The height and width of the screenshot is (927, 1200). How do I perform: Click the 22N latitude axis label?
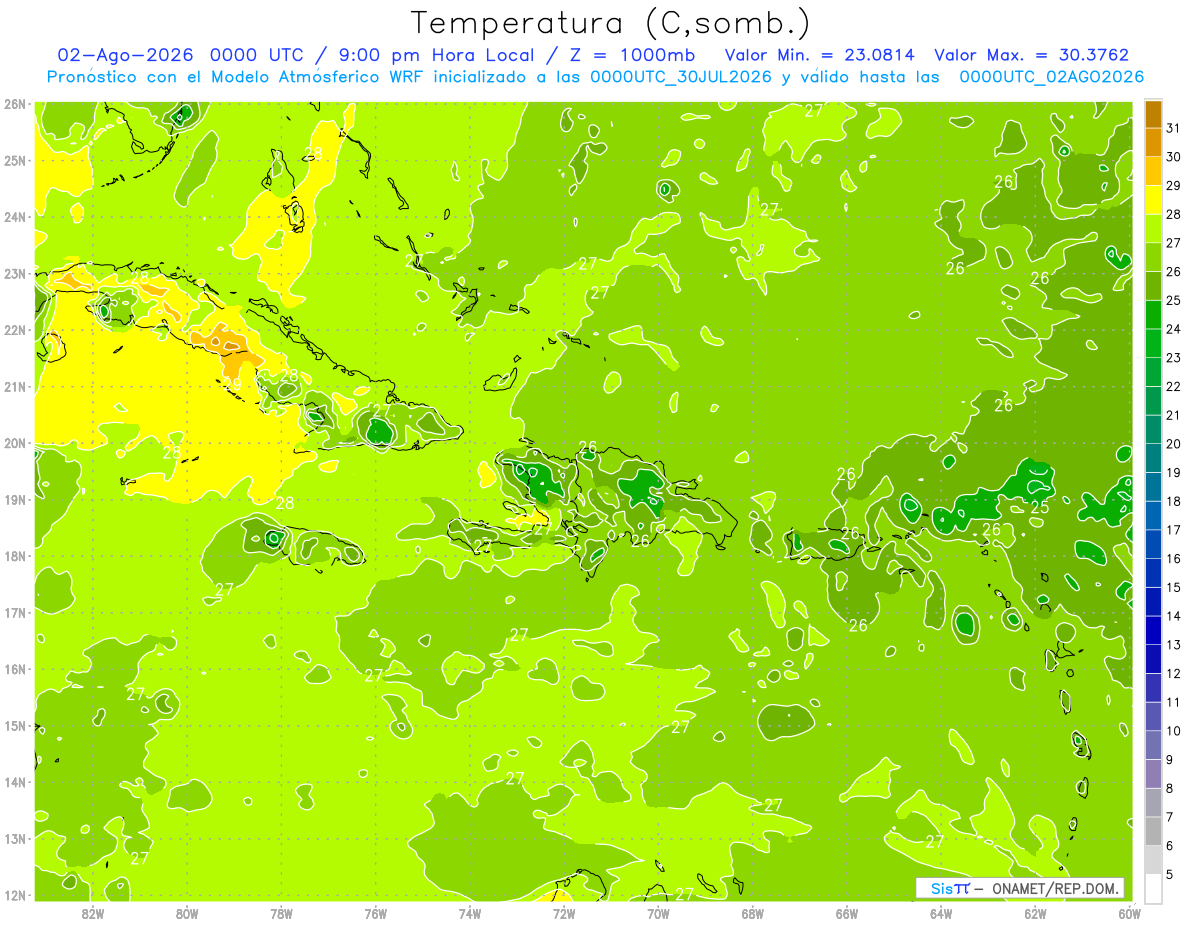14,330
